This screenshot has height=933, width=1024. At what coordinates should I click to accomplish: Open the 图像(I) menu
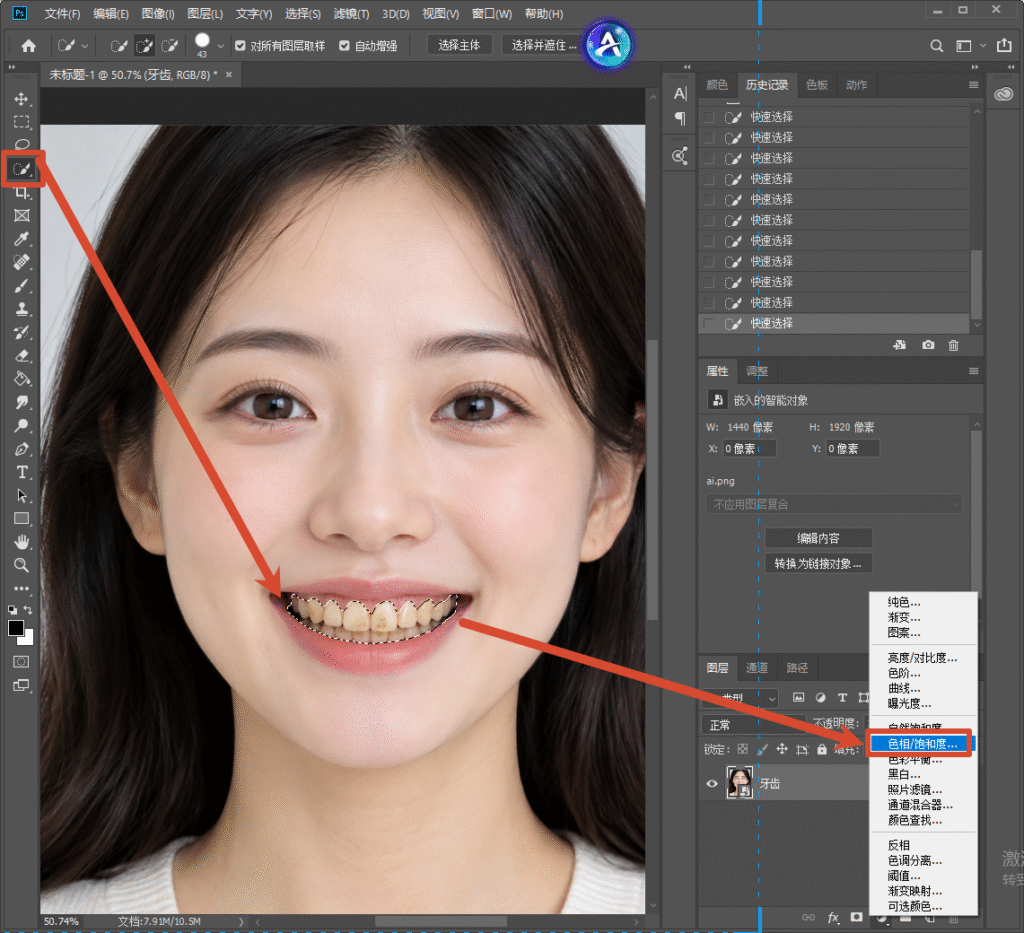click(x=158, y=14)
